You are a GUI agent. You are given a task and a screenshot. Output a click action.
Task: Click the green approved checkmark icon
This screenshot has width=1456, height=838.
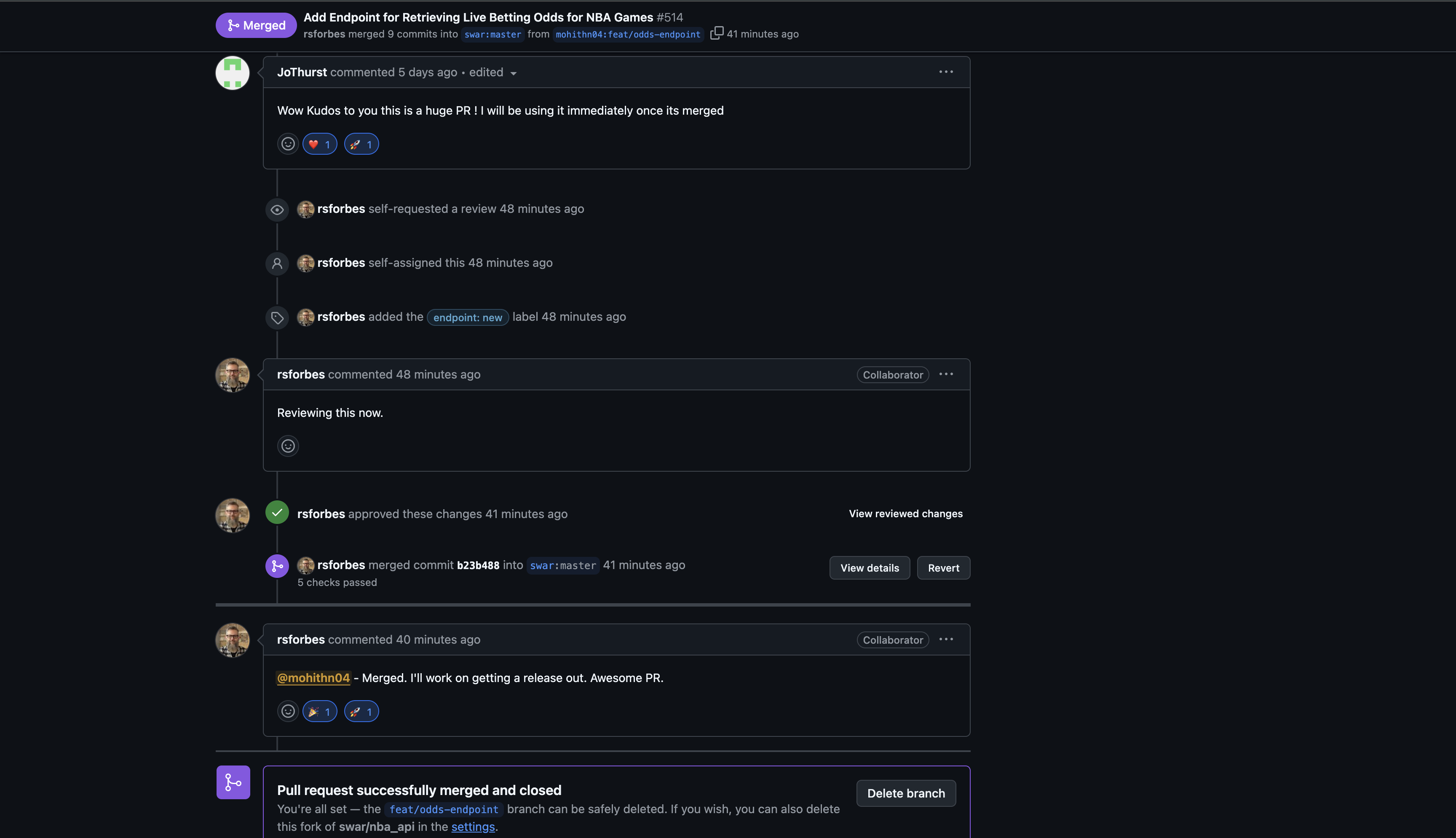(277, 512)
